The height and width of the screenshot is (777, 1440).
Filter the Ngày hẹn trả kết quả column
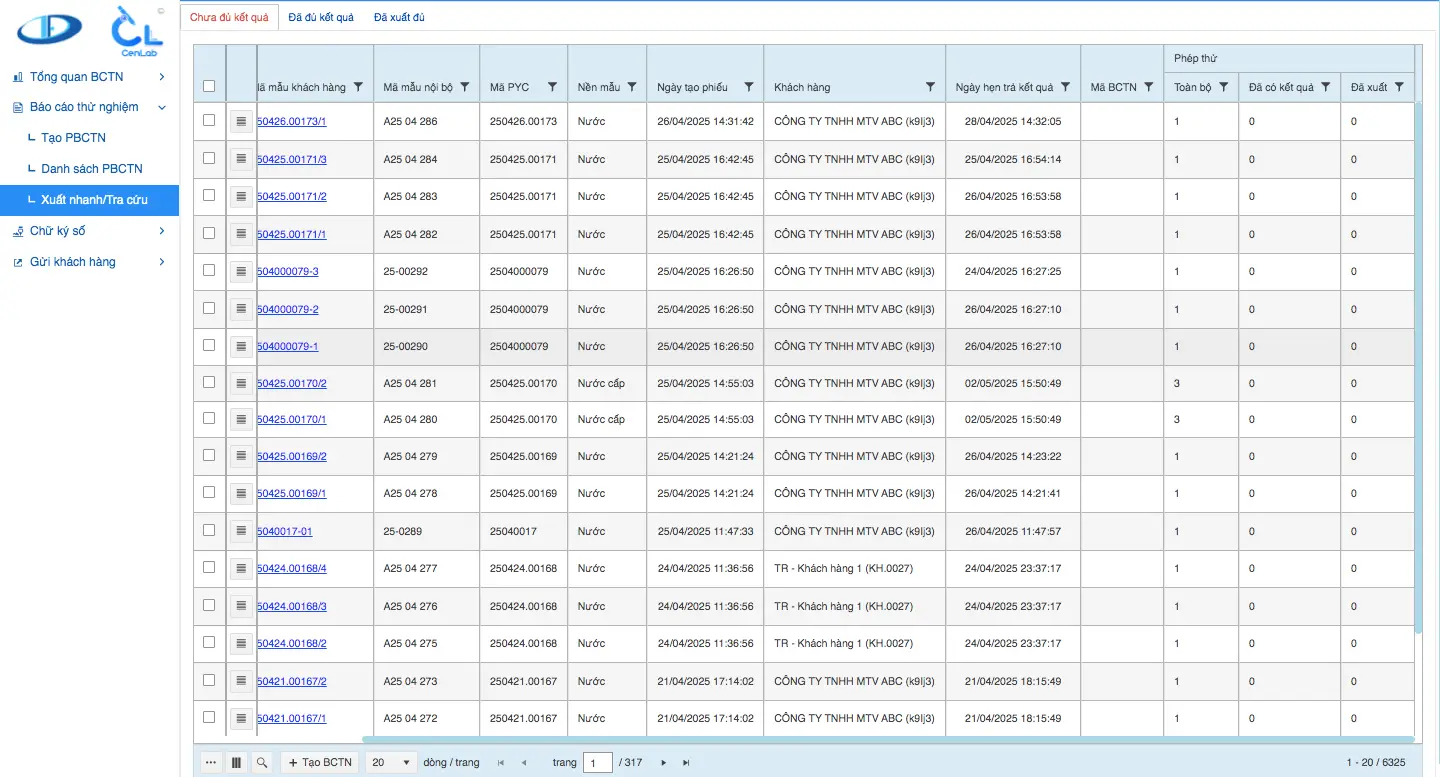click(1066, 87)
